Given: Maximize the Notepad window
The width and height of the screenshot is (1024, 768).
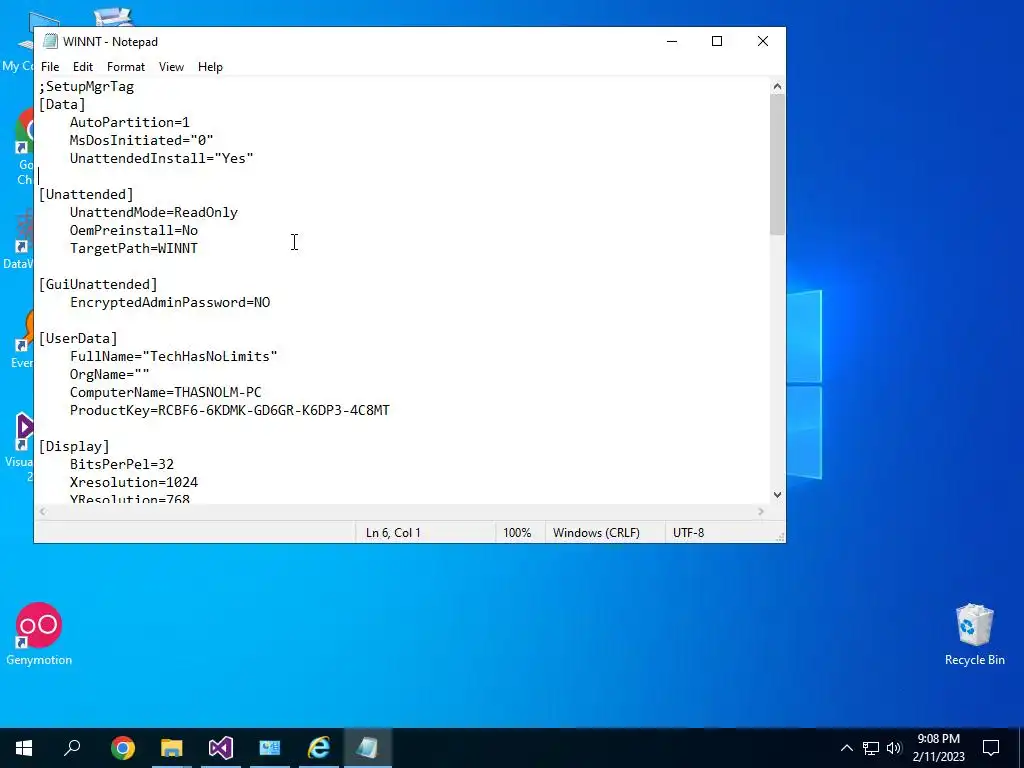Looking at the screenshot, I should click(717, 41).
